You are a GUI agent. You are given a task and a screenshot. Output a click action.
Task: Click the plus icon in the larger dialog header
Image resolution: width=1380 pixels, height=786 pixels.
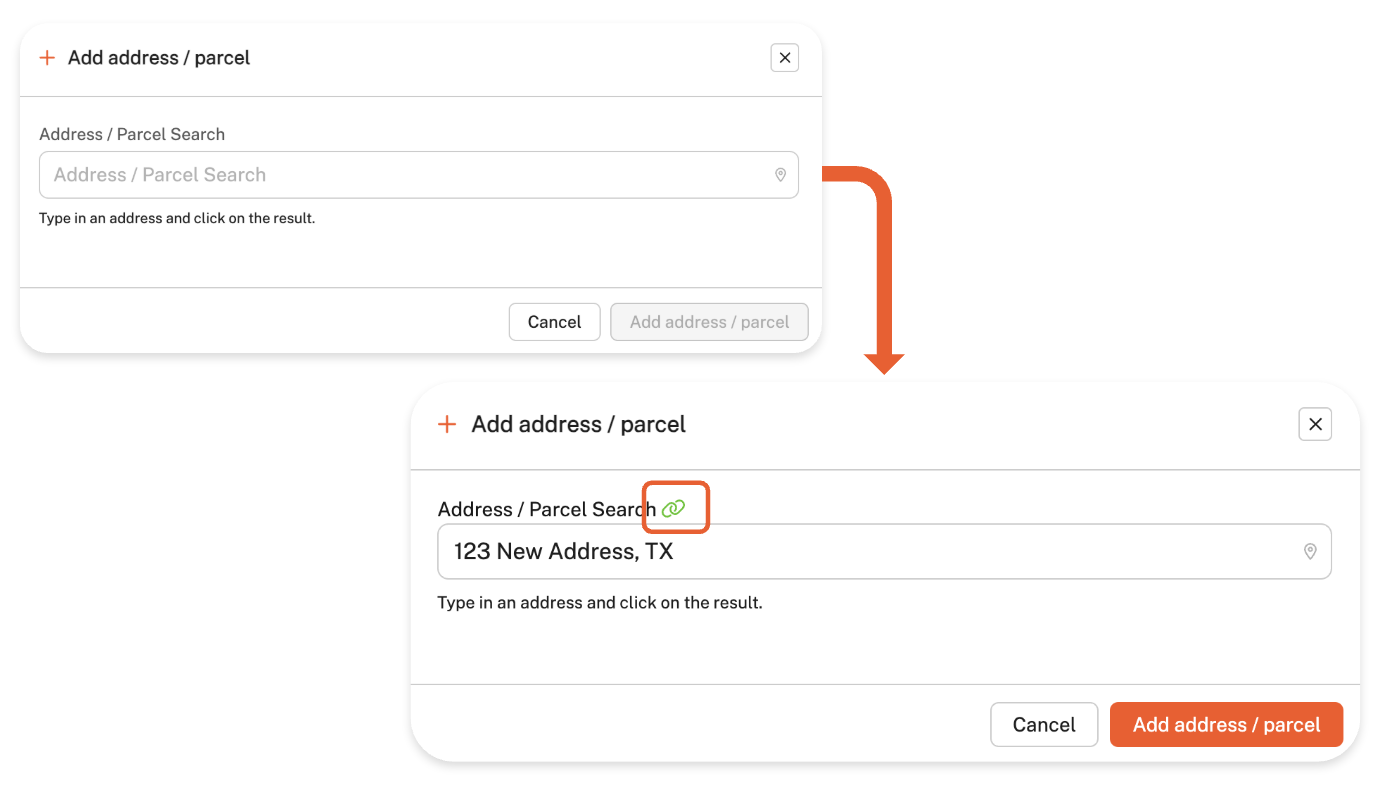[x=447, y=424]
